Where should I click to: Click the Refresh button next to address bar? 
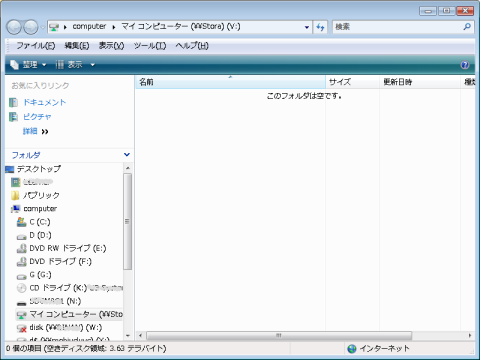click(x=320, y=27)
